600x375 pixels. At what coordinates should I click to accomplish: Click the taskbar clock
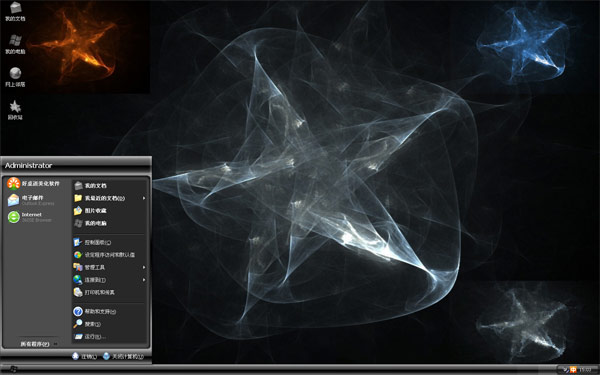(585, 370)
